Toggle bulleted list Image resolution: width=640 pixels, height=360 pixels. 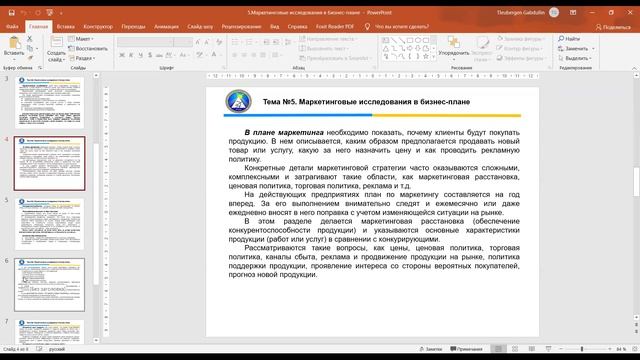236,42
